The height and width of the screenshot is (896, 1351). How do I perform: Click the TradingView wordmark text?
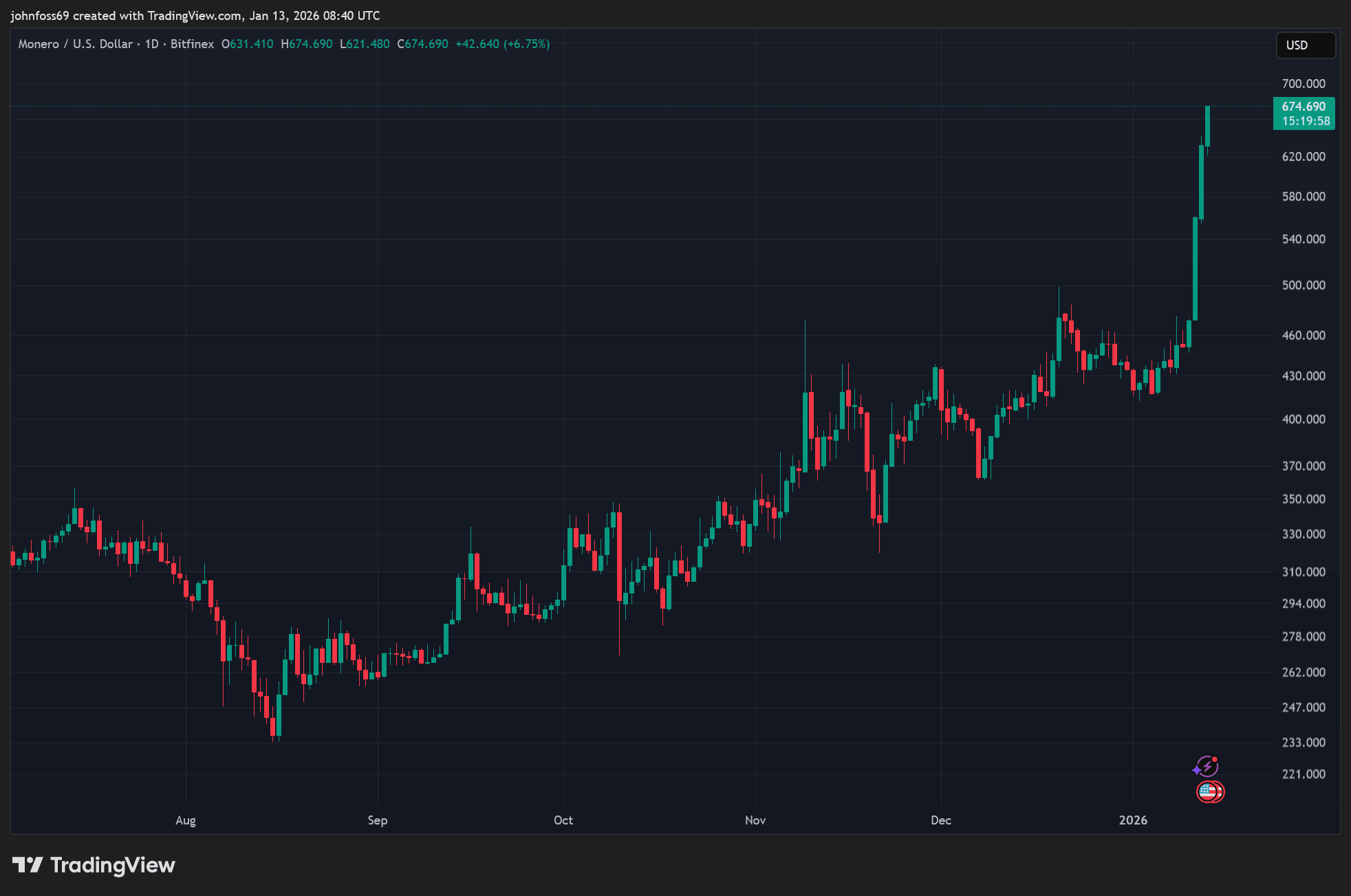(113, 865)
